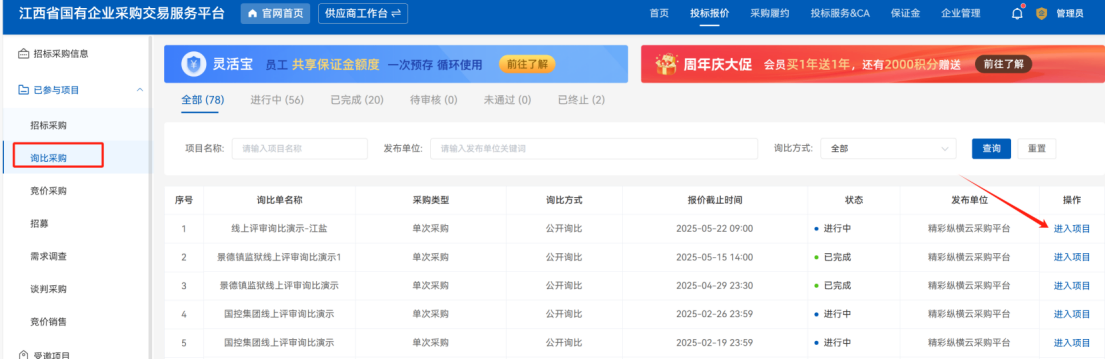Screen dimensions: 1105x360
Task: Focus the 发布单位 keyword input field
Action: pyautogui.click(x=595, y=149)
